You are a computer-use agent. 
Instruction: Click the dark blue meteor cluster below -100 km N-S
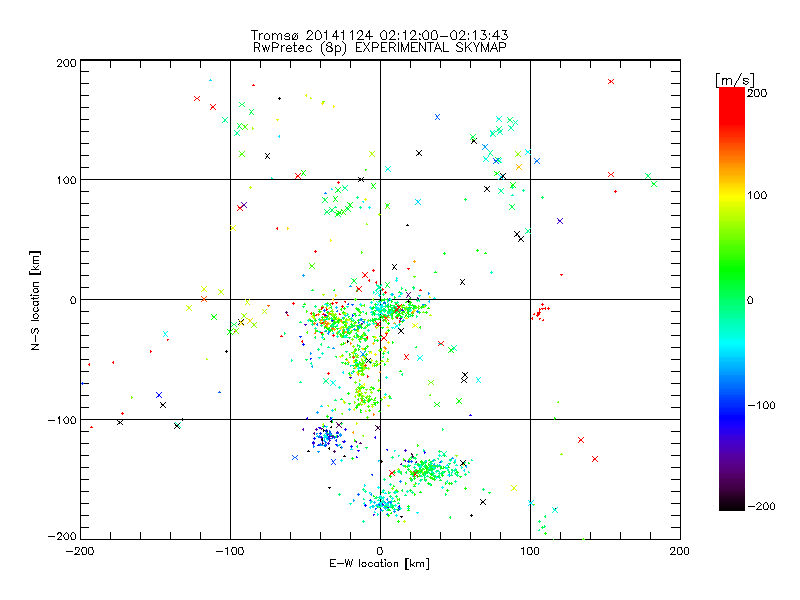coord(327,437)
